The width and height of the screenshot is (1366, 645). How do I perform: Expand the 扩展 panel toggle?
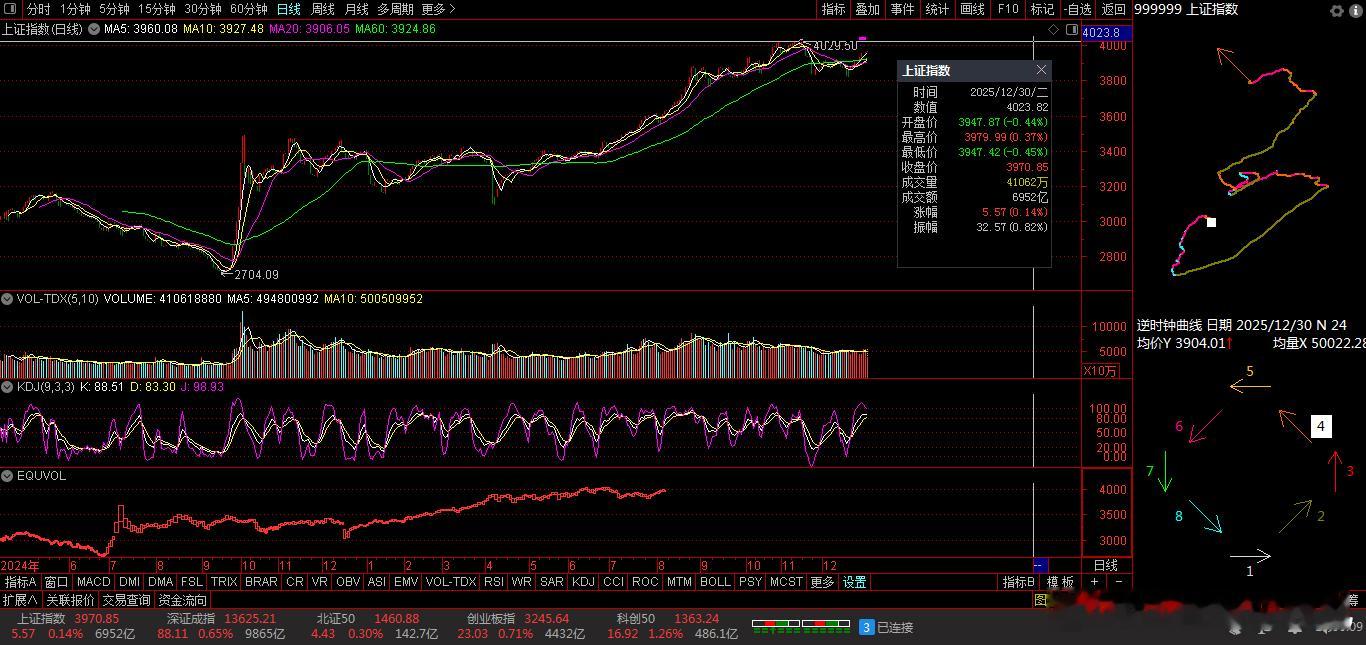tap(20, 600)
